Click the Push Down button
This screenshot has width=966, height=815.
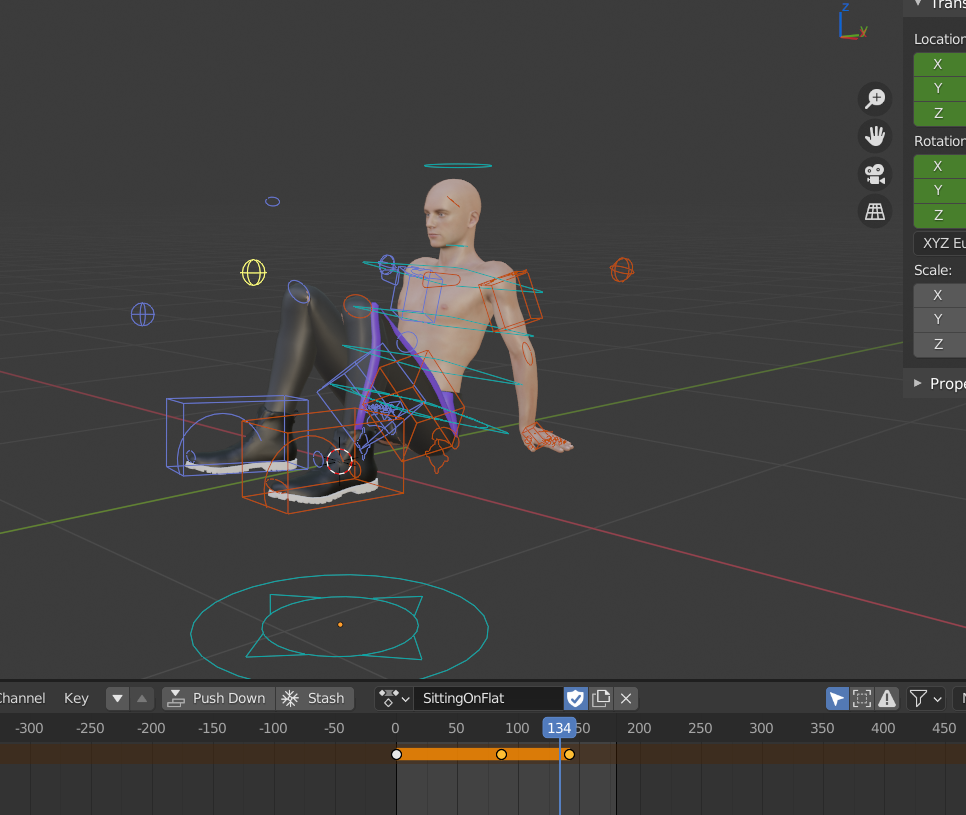pos(217,698)
